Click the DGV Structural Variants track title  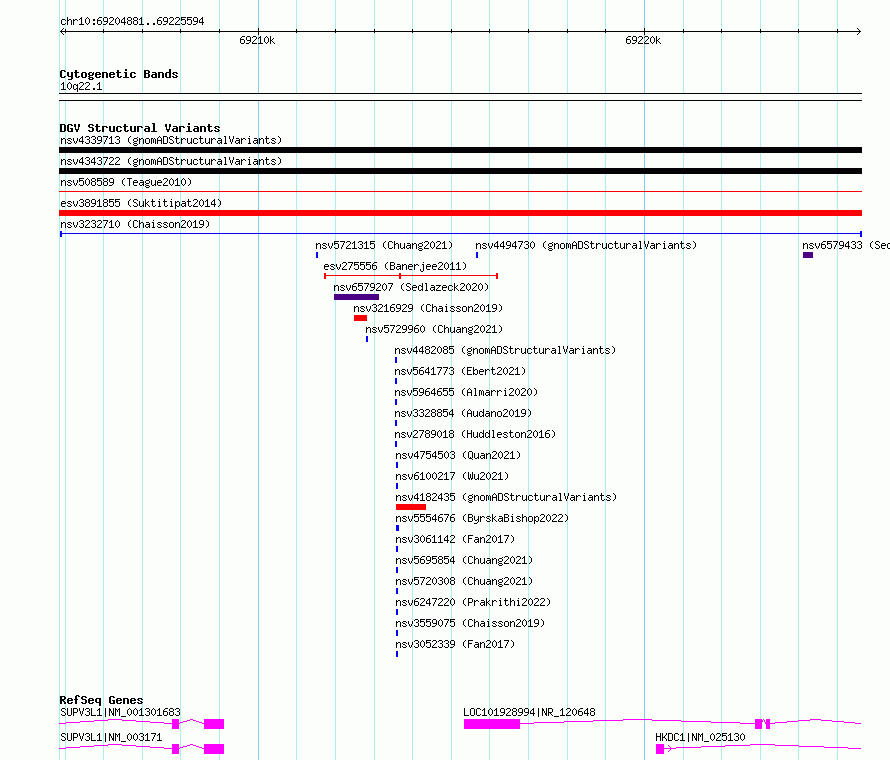tap(140, 128)
